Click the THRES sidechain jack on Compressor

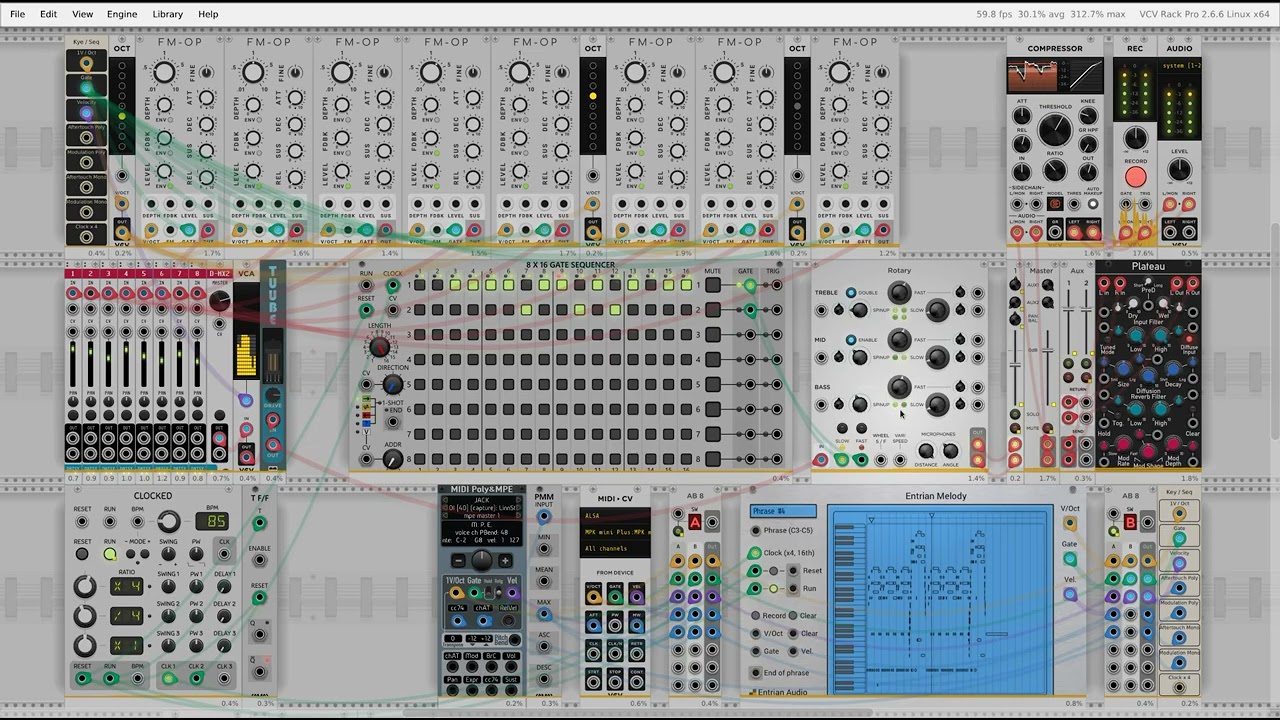coord(1073,204)
